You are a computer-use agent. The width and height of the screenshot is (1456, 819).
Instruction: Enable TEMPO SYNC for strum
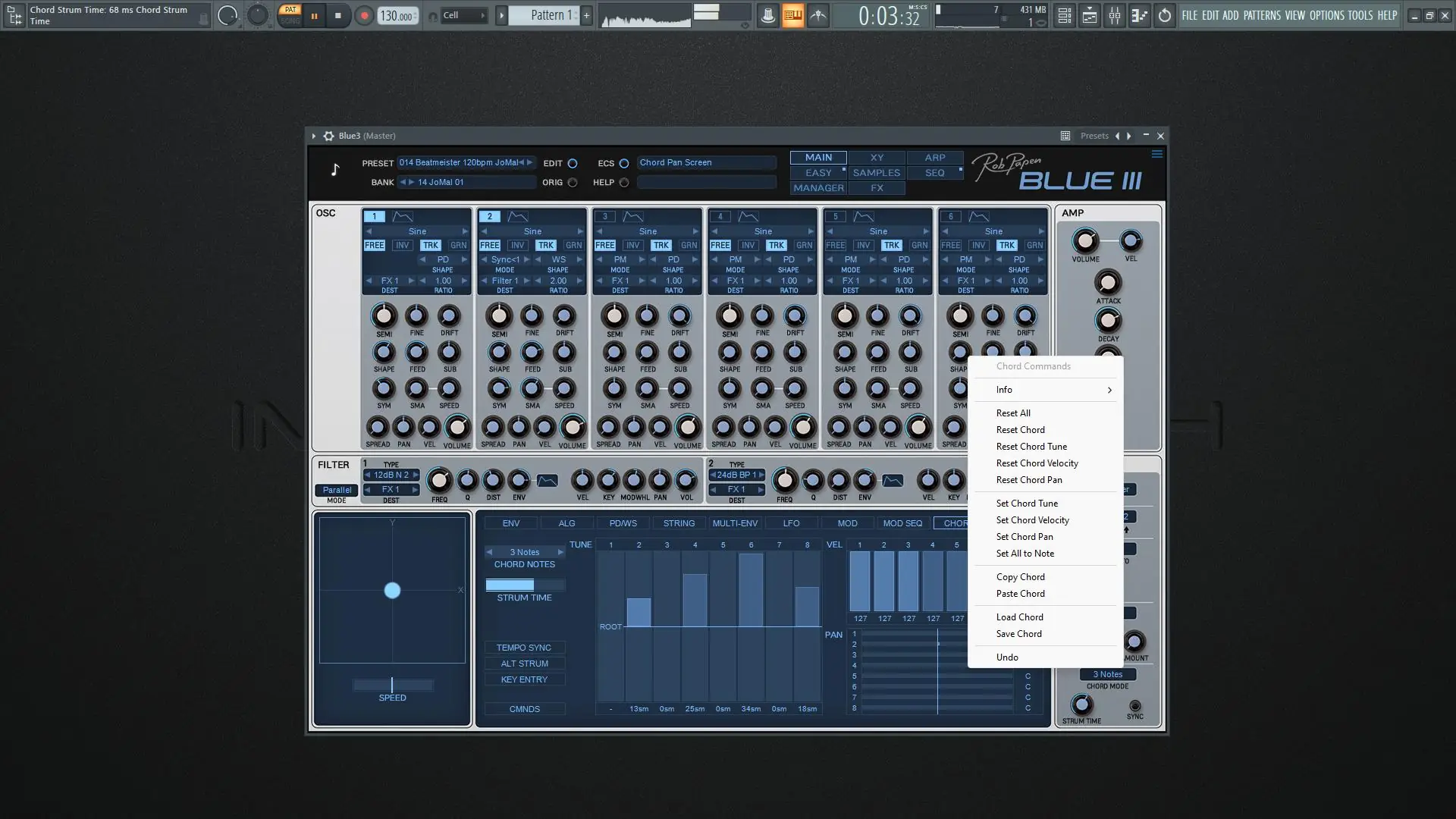tap(524, 648)
